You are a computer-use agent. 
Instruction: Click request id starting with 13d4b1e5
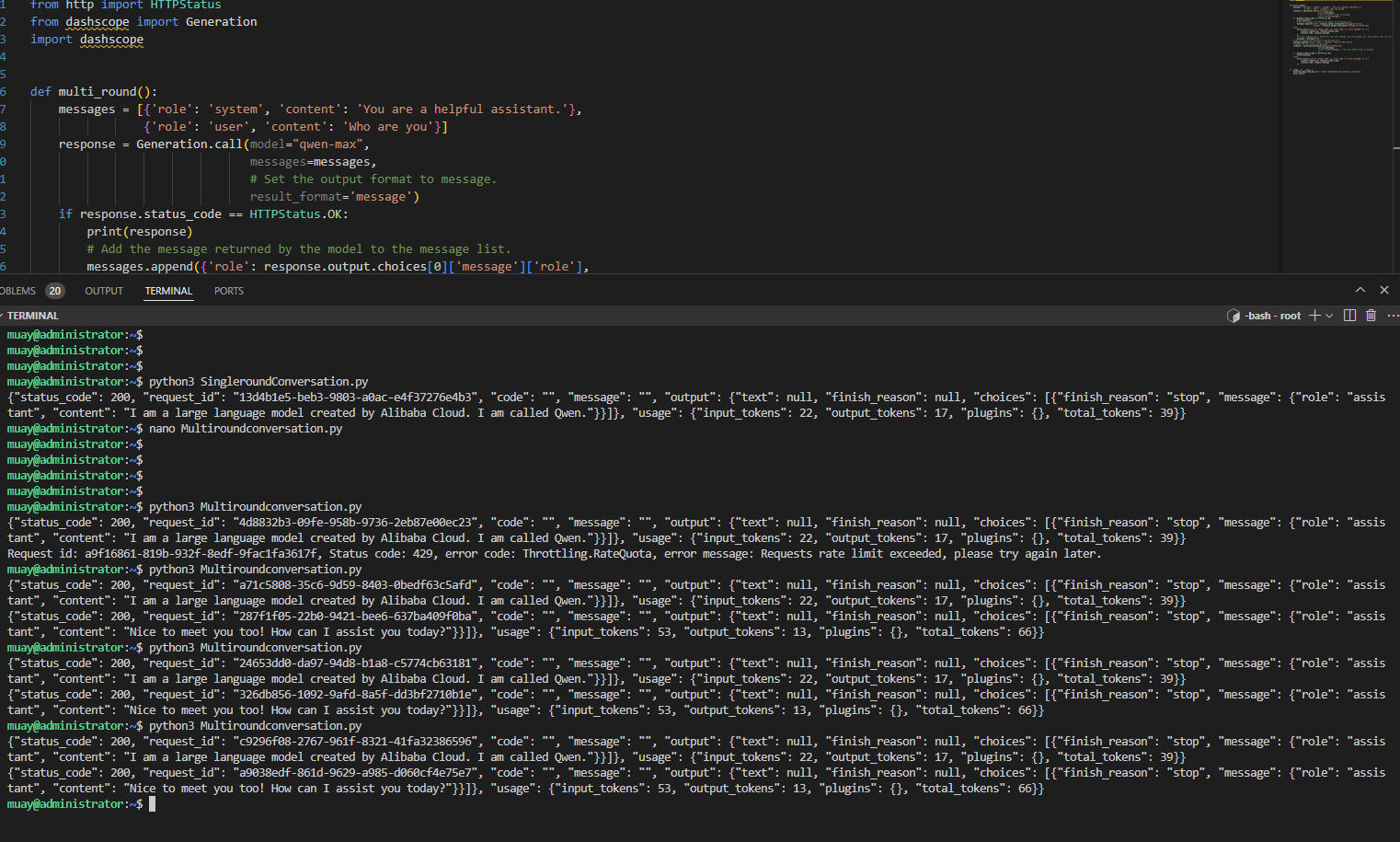(357, 398)
